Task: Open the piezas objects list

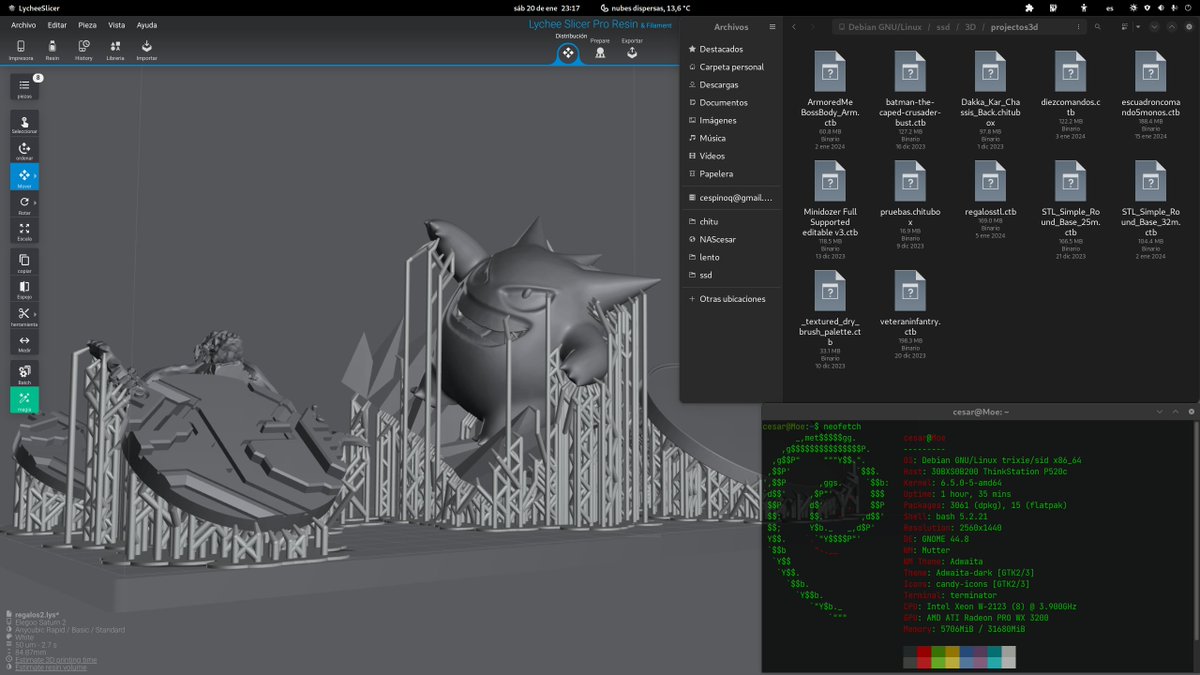Action: tap(24, 87)
